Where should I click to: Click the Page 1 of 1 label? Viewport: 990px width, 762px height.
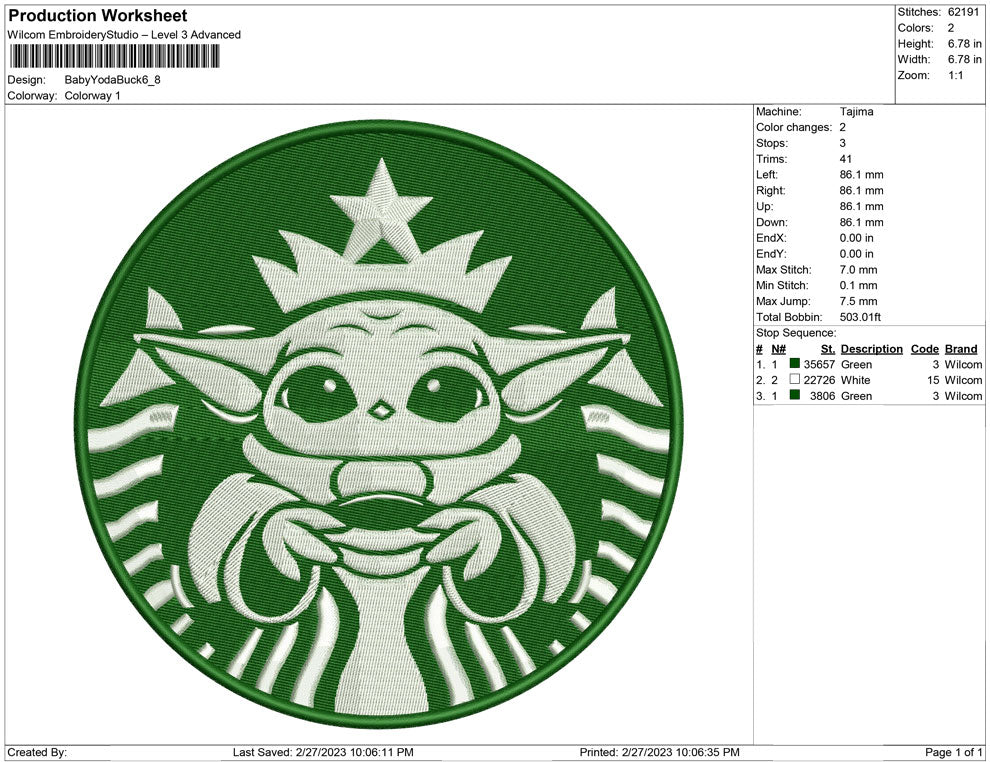953,752
